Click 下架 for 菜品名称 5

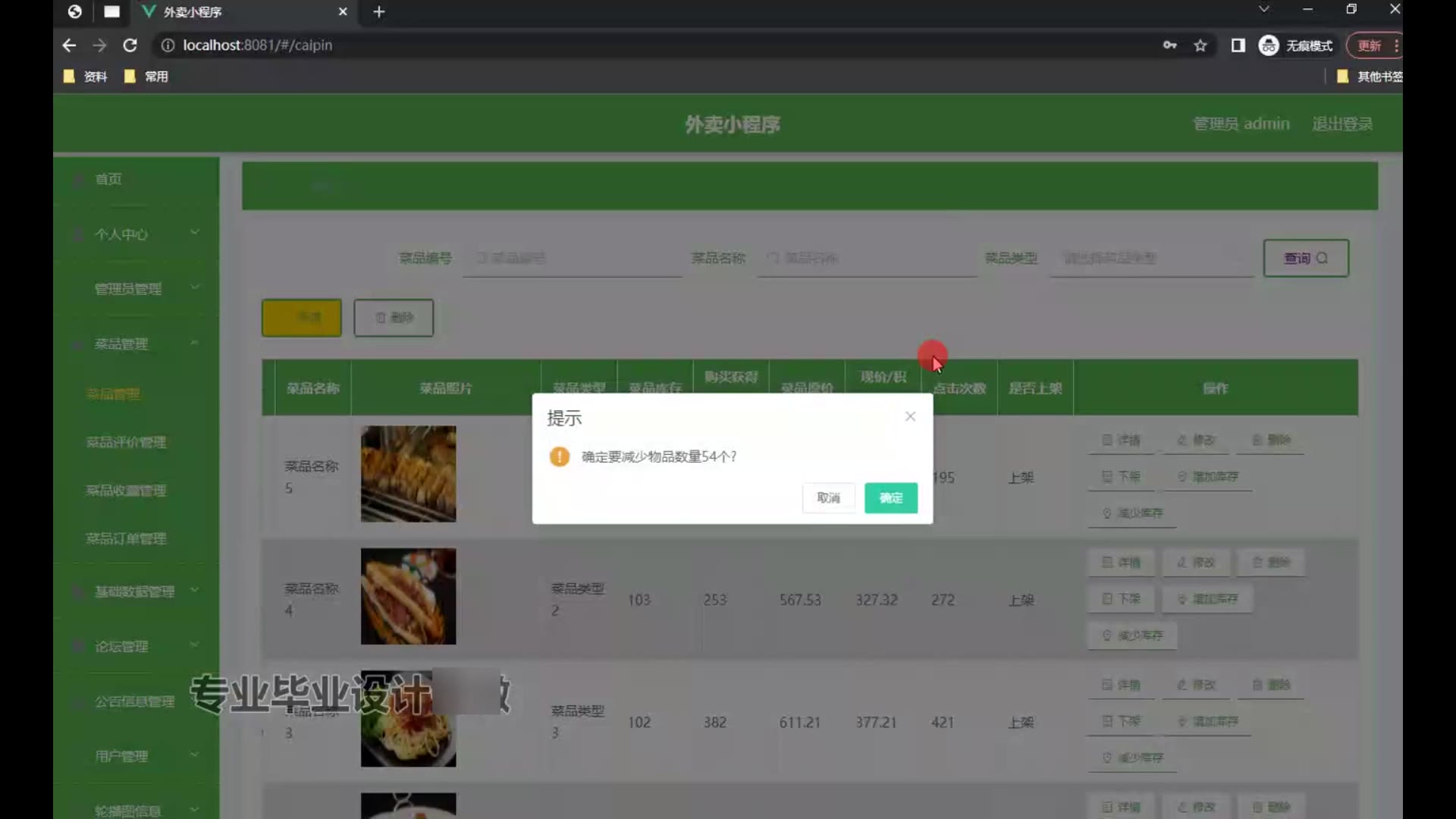point(1121,476)
